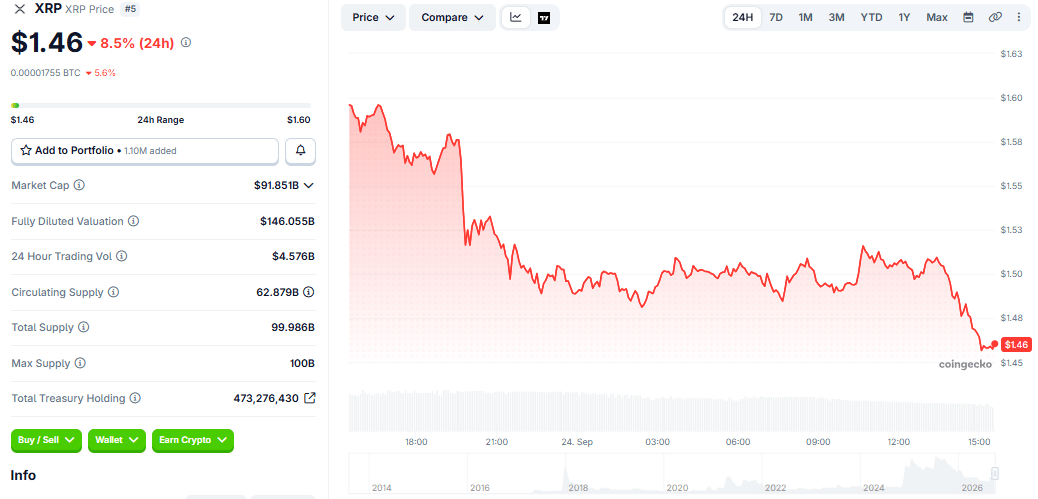Click the 99.986B total supply value
The height and width of the screenshot is (499, 1038).
point(293,328)
